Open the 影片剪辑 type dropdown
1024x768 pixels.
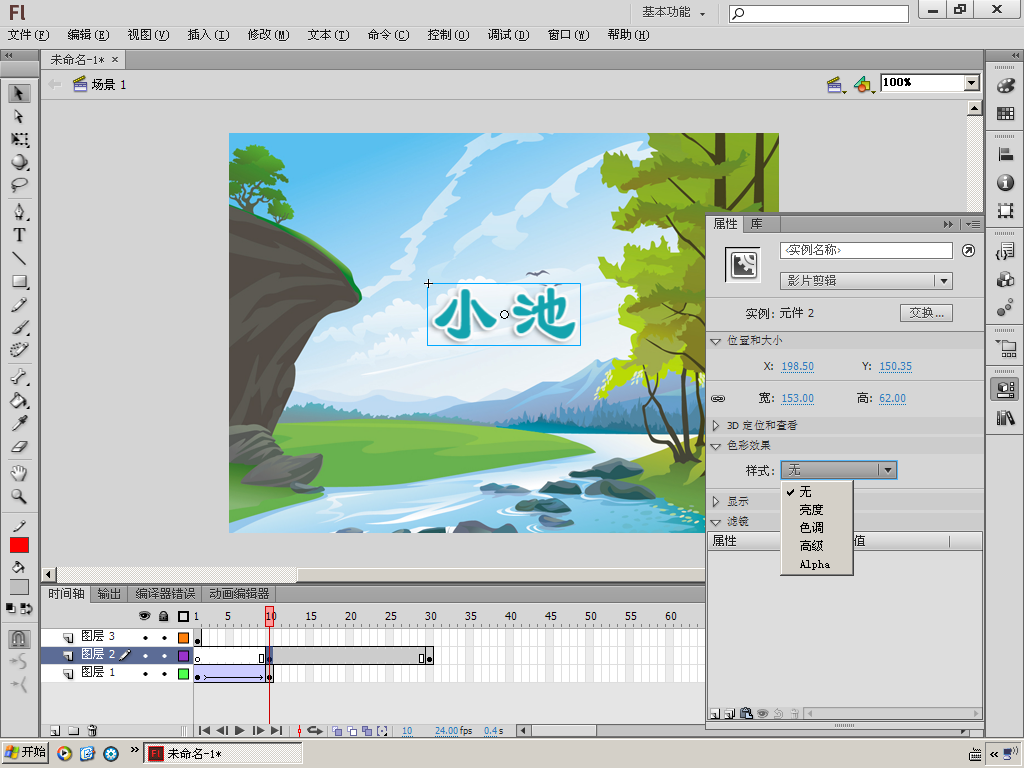pos(866,281)
